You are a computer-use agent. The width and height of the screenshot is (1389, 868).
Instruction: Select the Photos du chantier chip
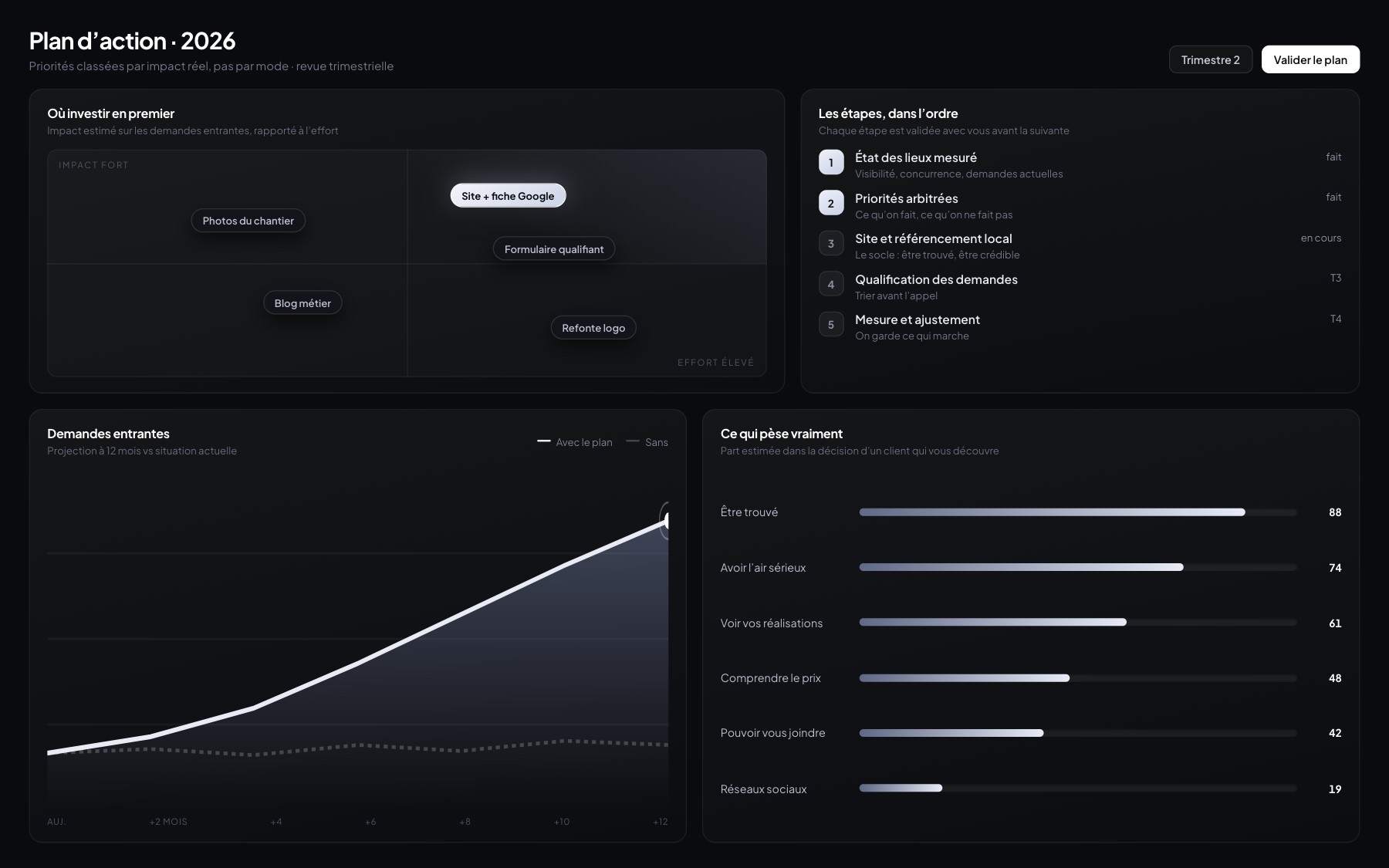click(248, 221)
